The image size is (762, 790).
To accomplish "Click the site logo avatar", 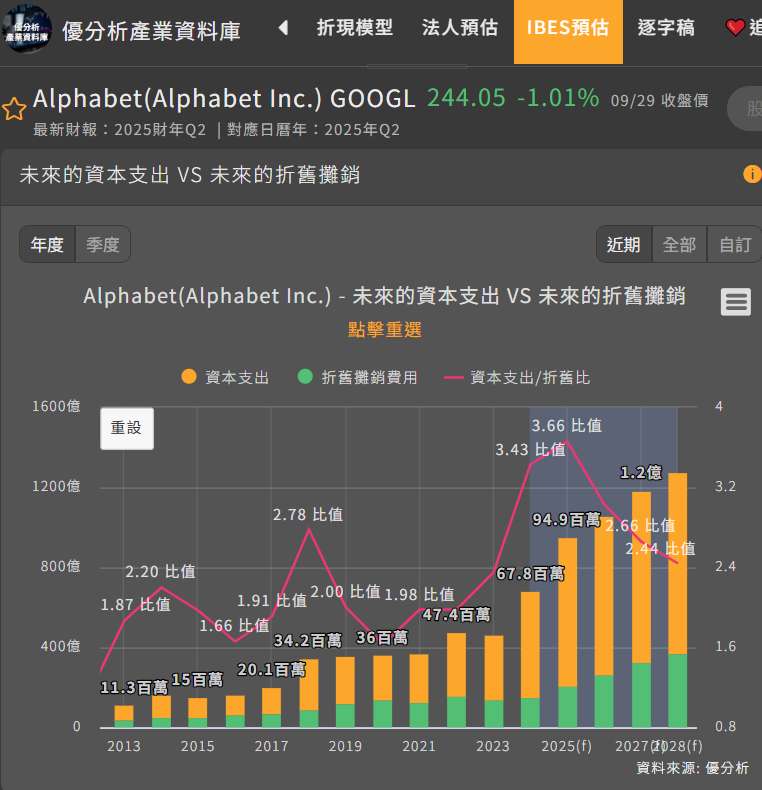I will 26,29.
